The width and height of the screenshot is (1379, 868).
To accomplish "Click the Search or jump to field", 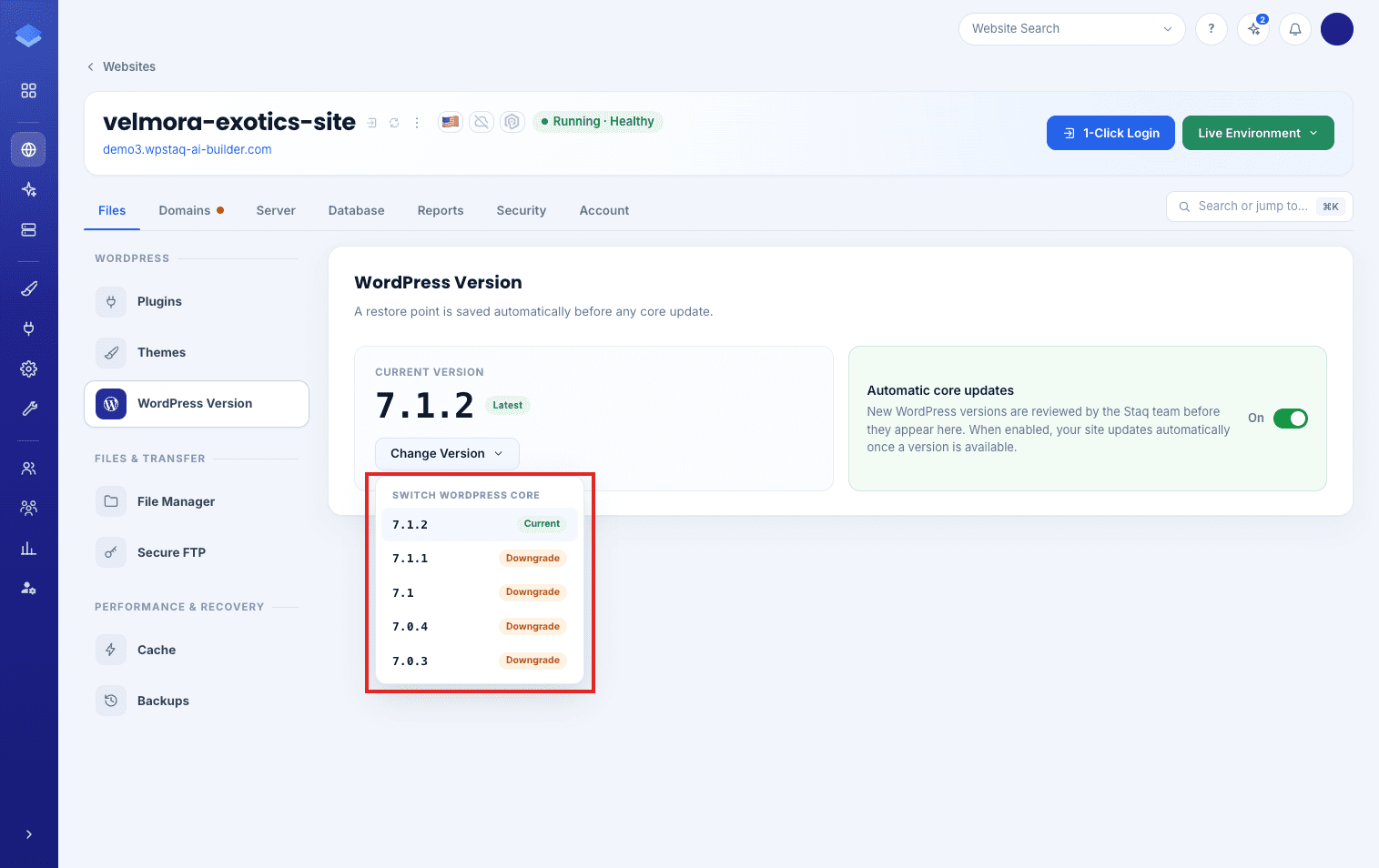I will point(1259,207).
